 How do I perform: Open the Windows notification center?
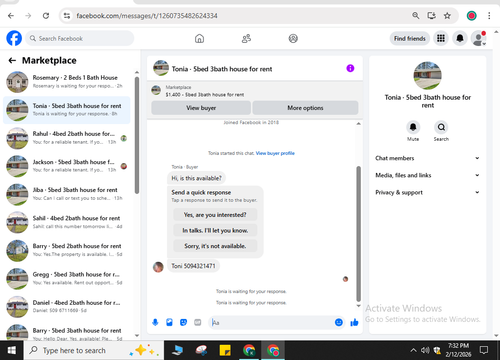tap(484, 350)
